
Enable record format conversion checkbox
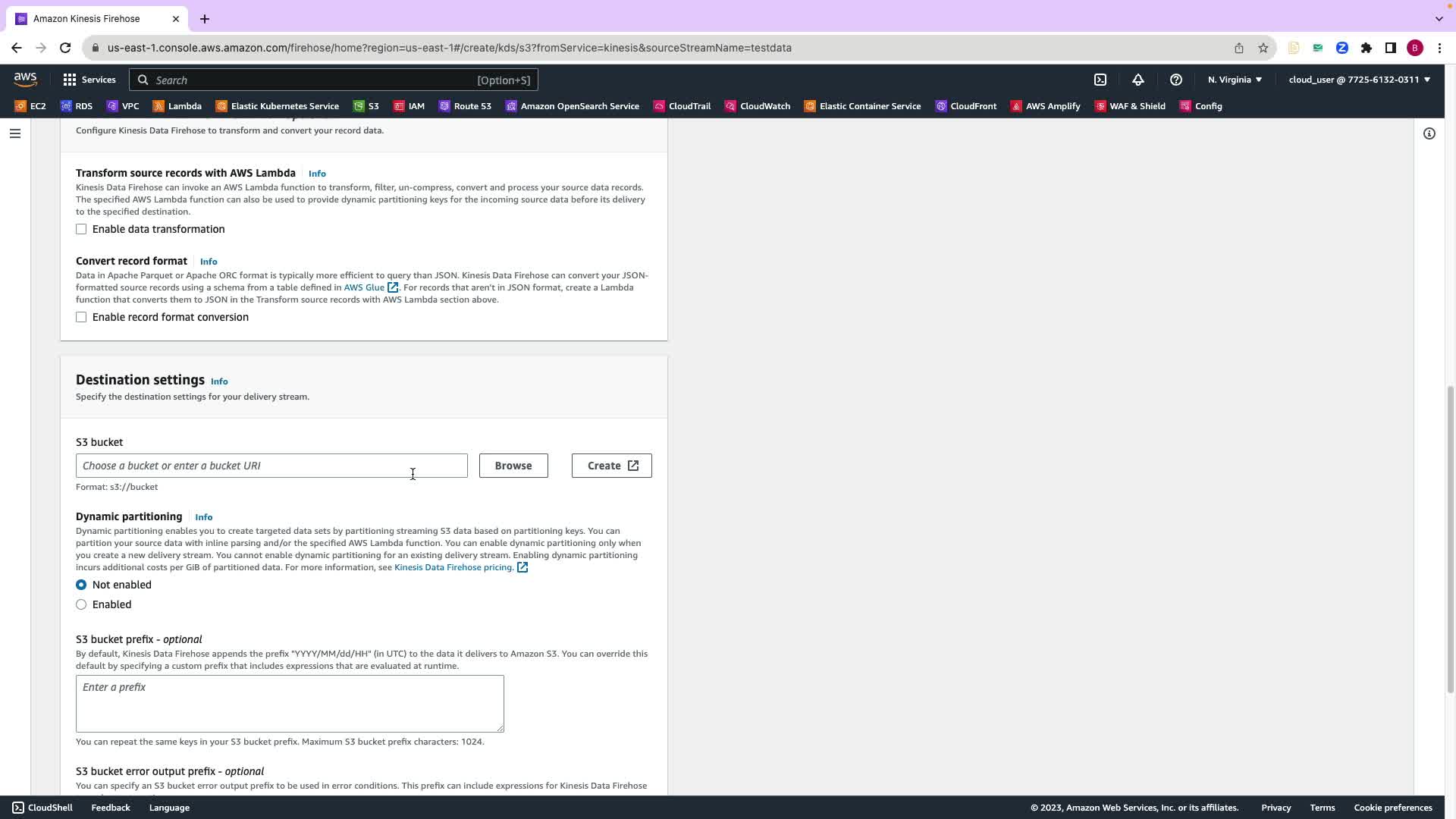(x=81, y=317)
